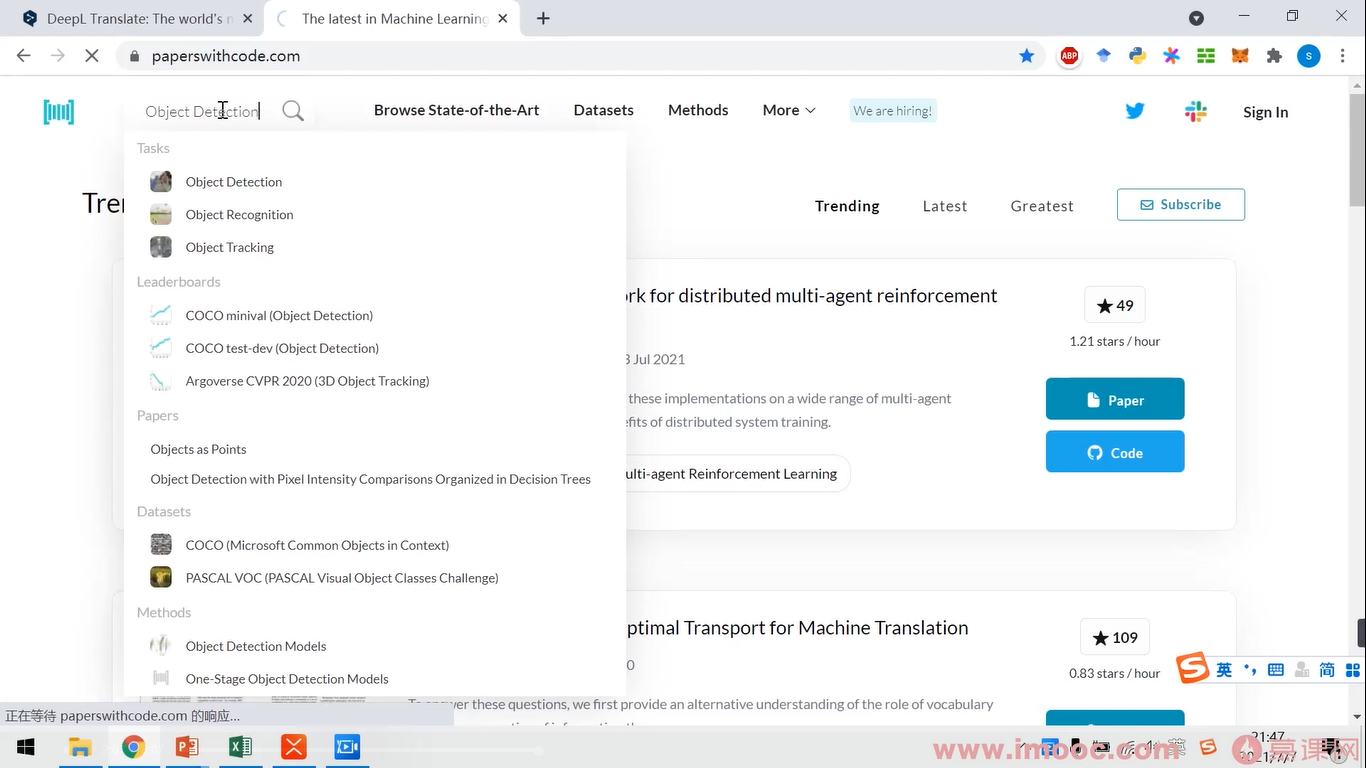Click the We are hiring! badge
The image size is (1366, 768).
(893, 111)
